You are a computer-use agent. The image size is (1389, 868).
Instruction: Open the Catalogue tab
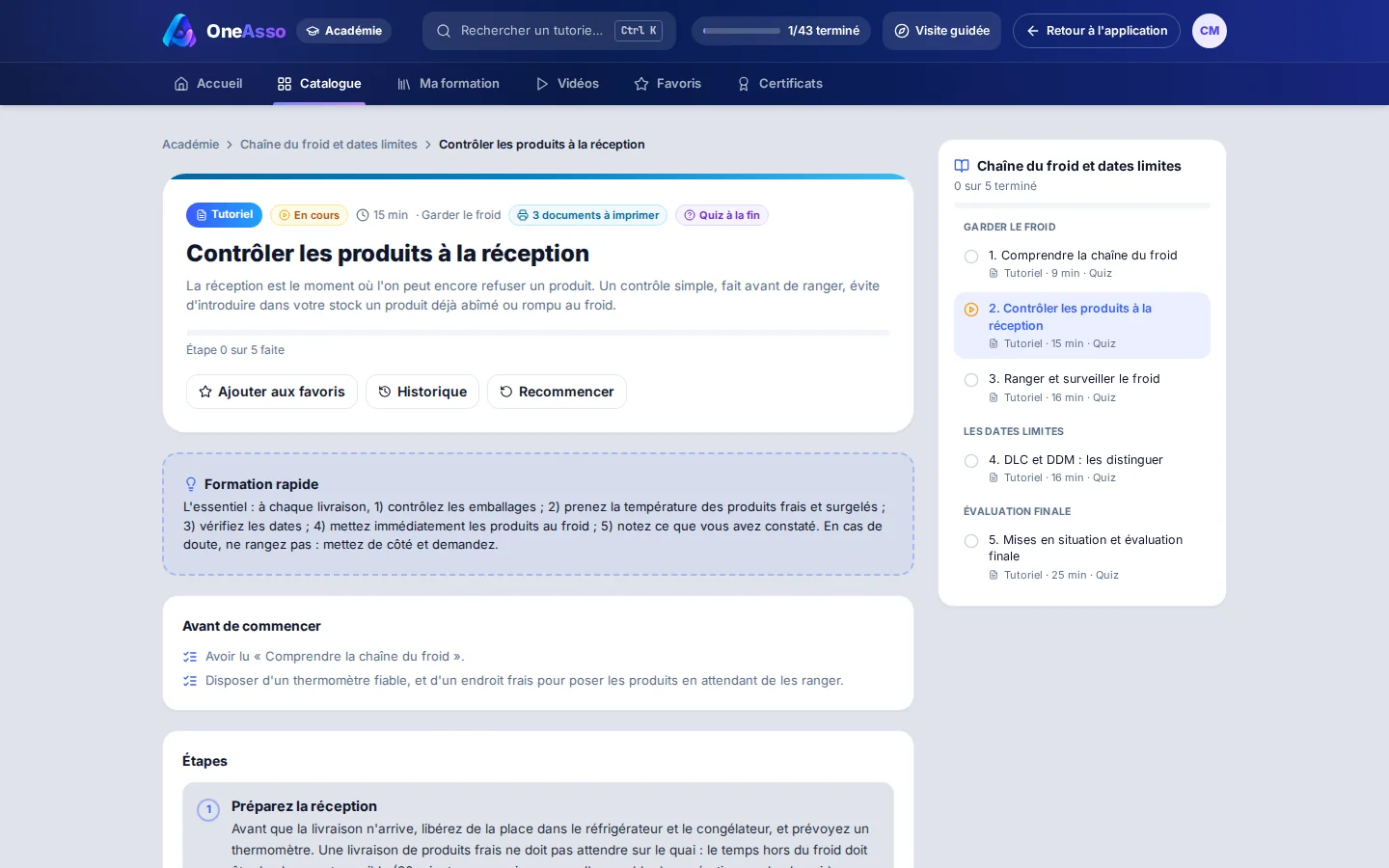319,84
